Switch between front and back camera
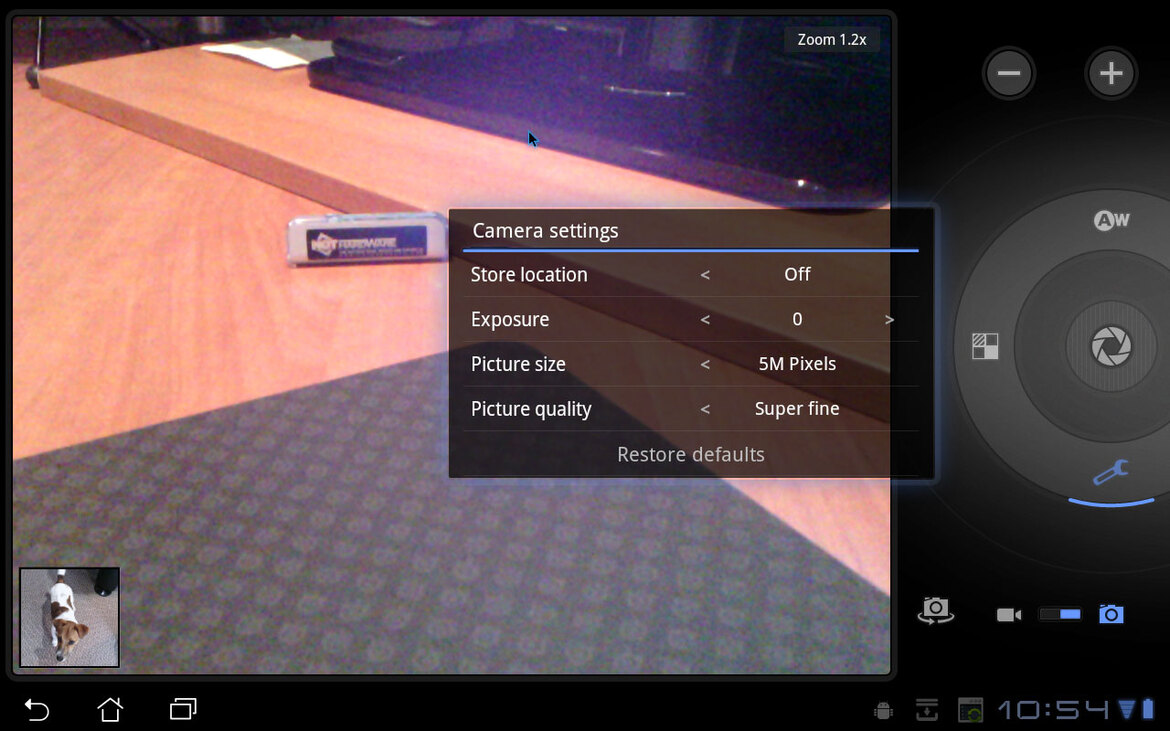Viewport: 1170px width, 731px height. 935,610
